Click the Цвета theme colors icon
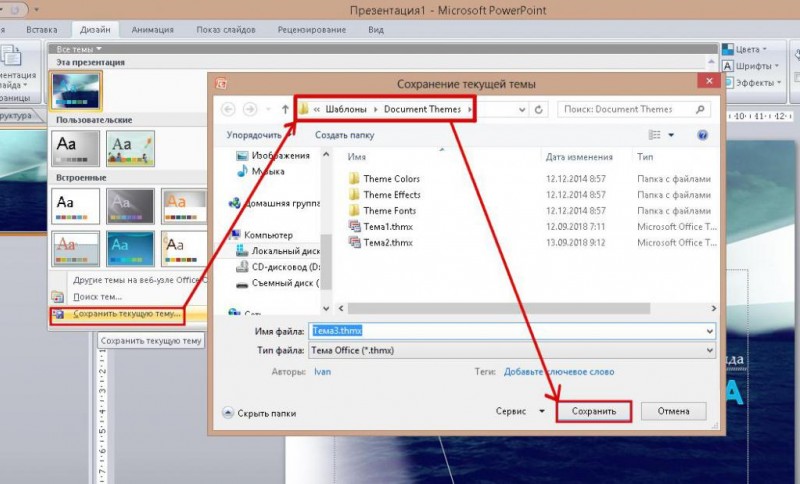800x484 pixels. point(728,49)
